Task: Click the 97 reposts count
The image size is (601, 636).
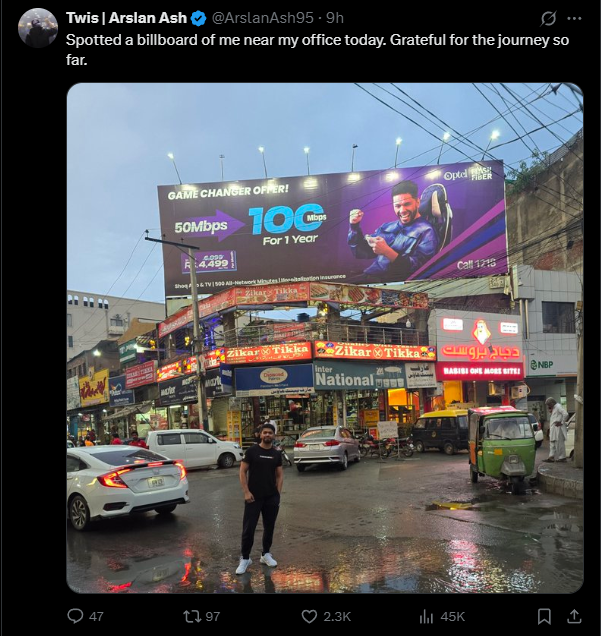Action: (212, 617)
